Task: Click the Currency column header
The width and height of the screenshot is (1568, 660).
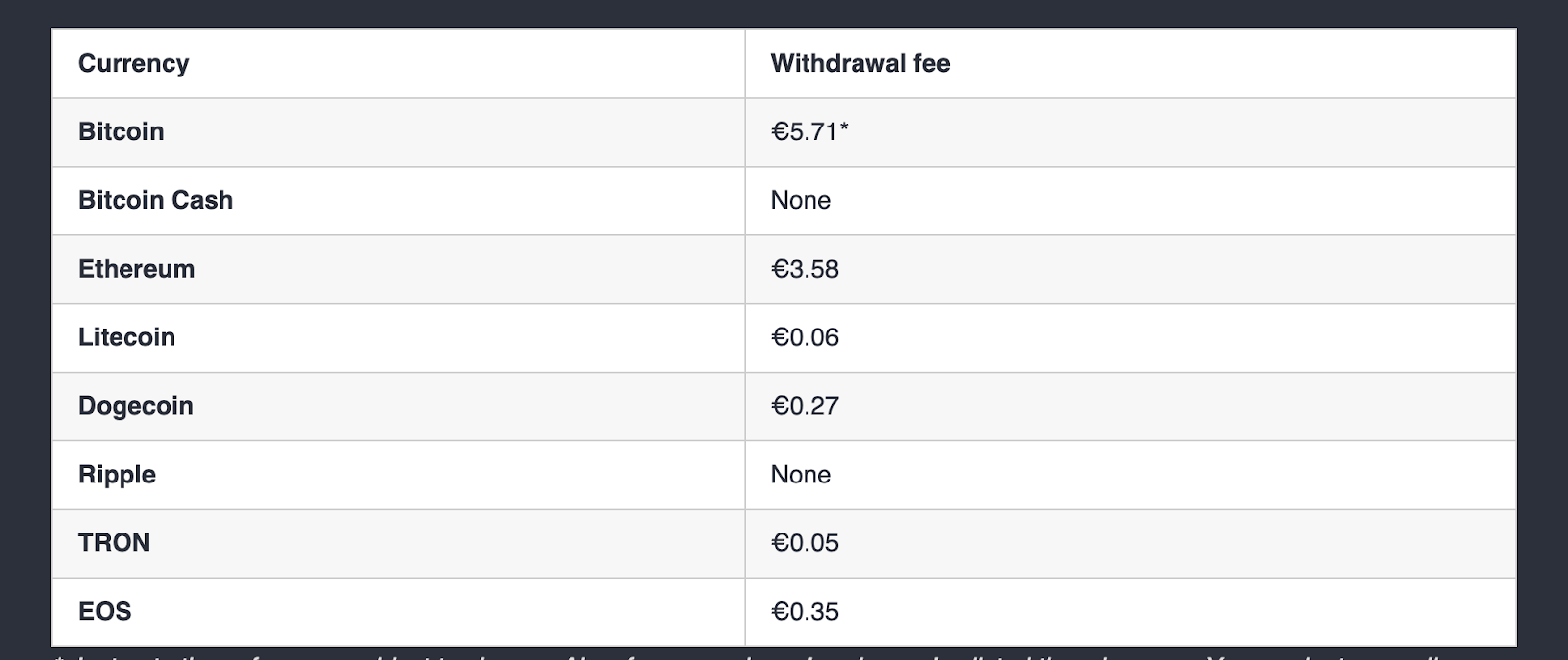Action: (x=133, y=63)
